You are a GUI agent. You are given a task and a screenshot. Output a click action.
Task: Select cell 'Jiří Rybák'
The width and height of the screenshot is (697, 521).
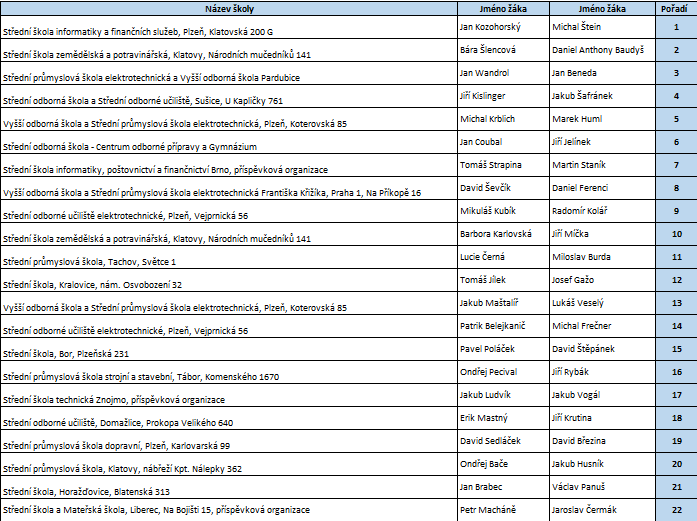602,373
